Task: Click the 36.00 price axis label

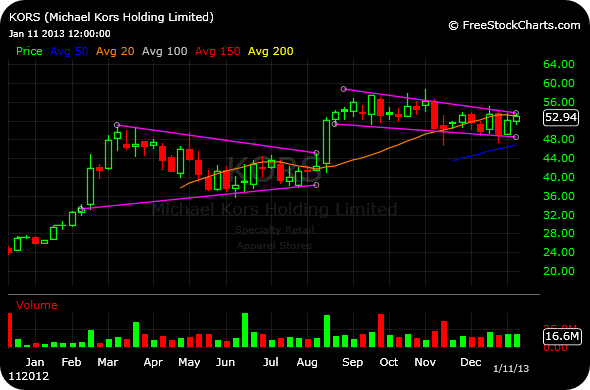Action: point(559,196)
